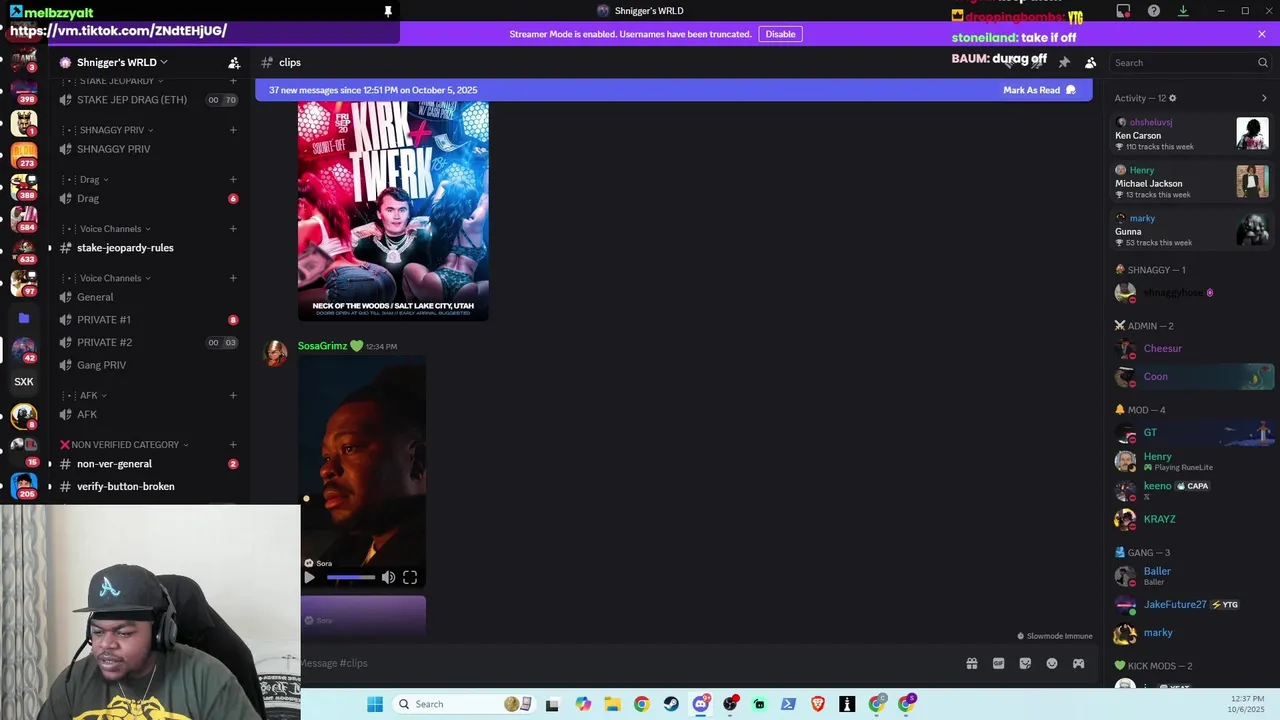Click the green download update icon
The width and height of the screenshot is (1280, 720).
point(1183,11)
